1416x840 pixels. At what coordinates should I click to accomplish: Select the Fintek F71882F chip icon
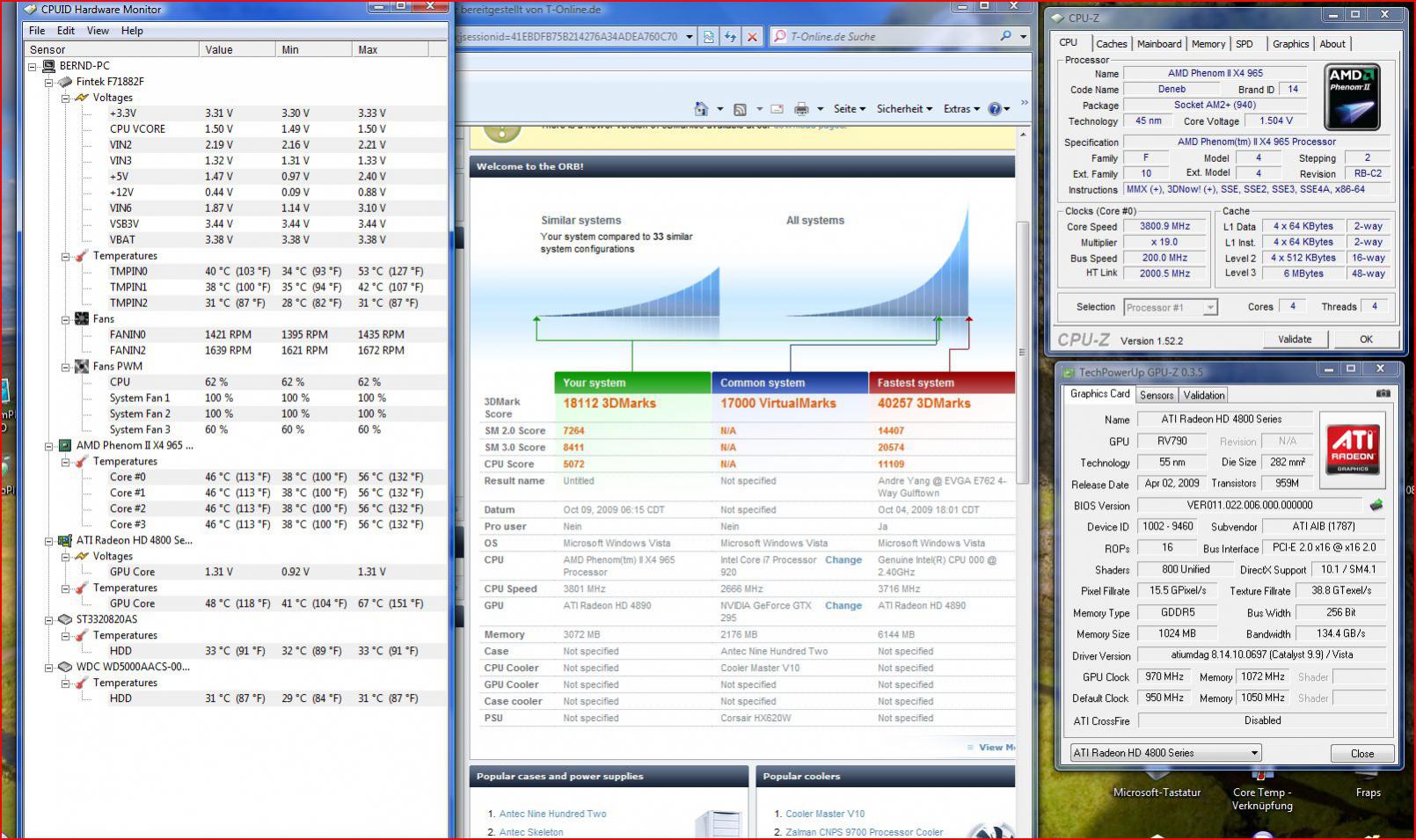coord(65,82)
